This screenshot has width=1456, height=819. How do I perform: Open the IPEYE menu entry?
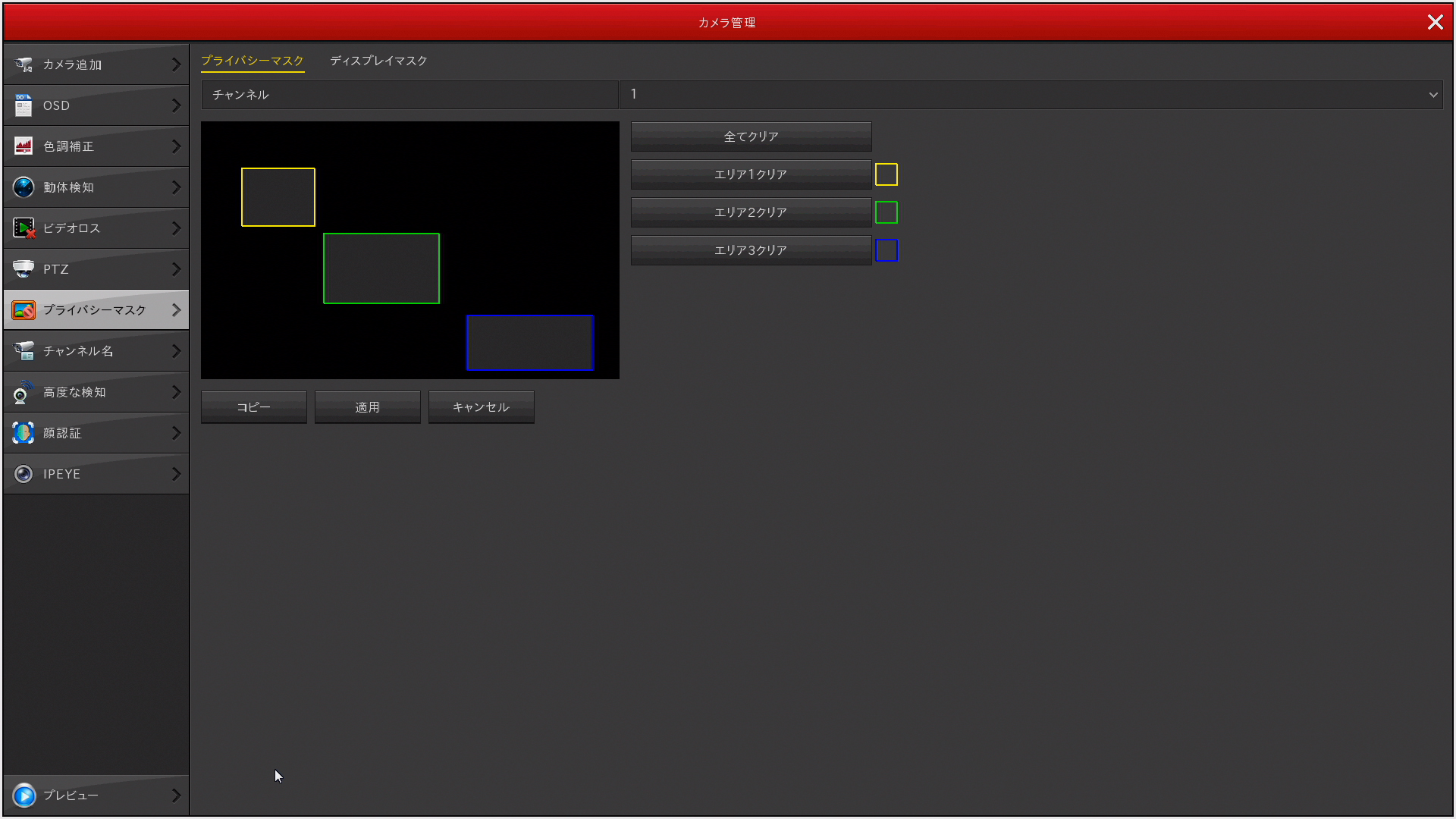point(96,474)
